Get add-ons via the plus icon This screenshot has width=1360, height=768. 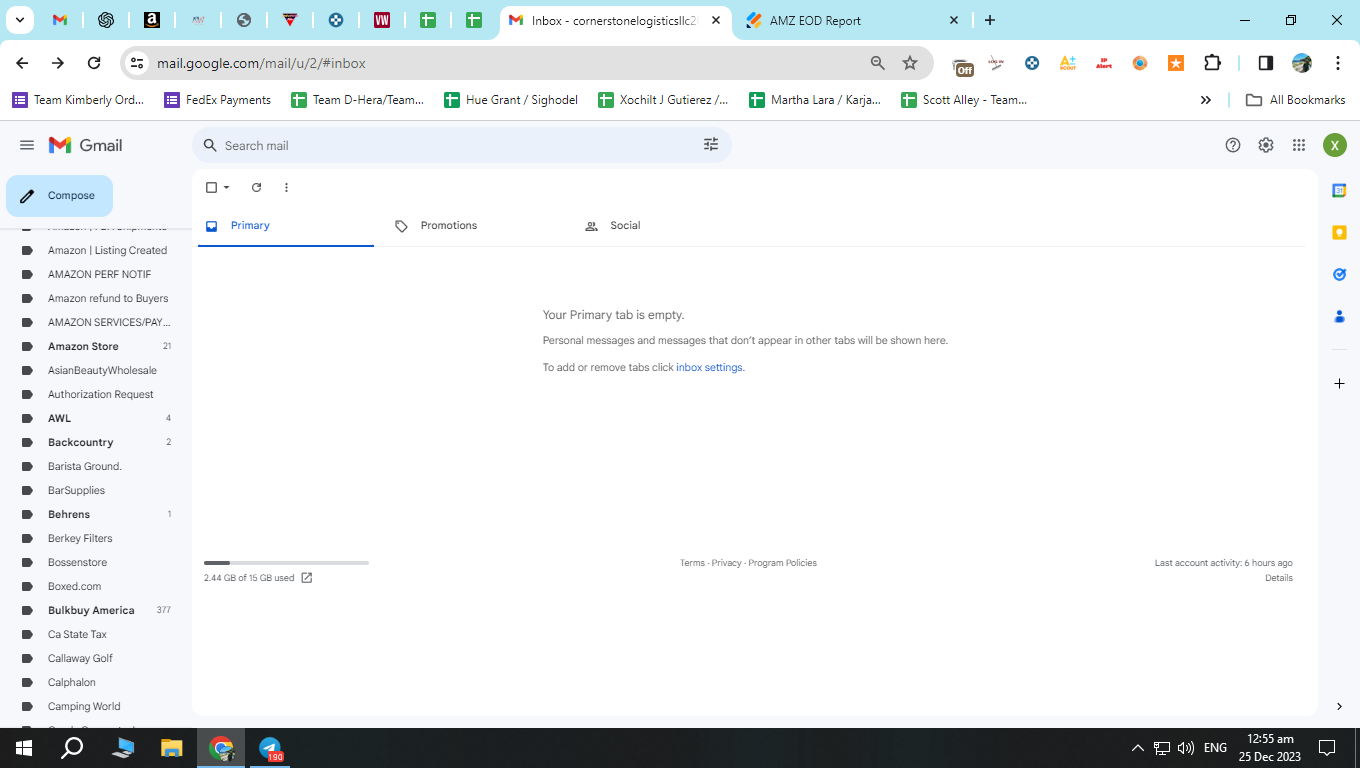coord(1339,383)
